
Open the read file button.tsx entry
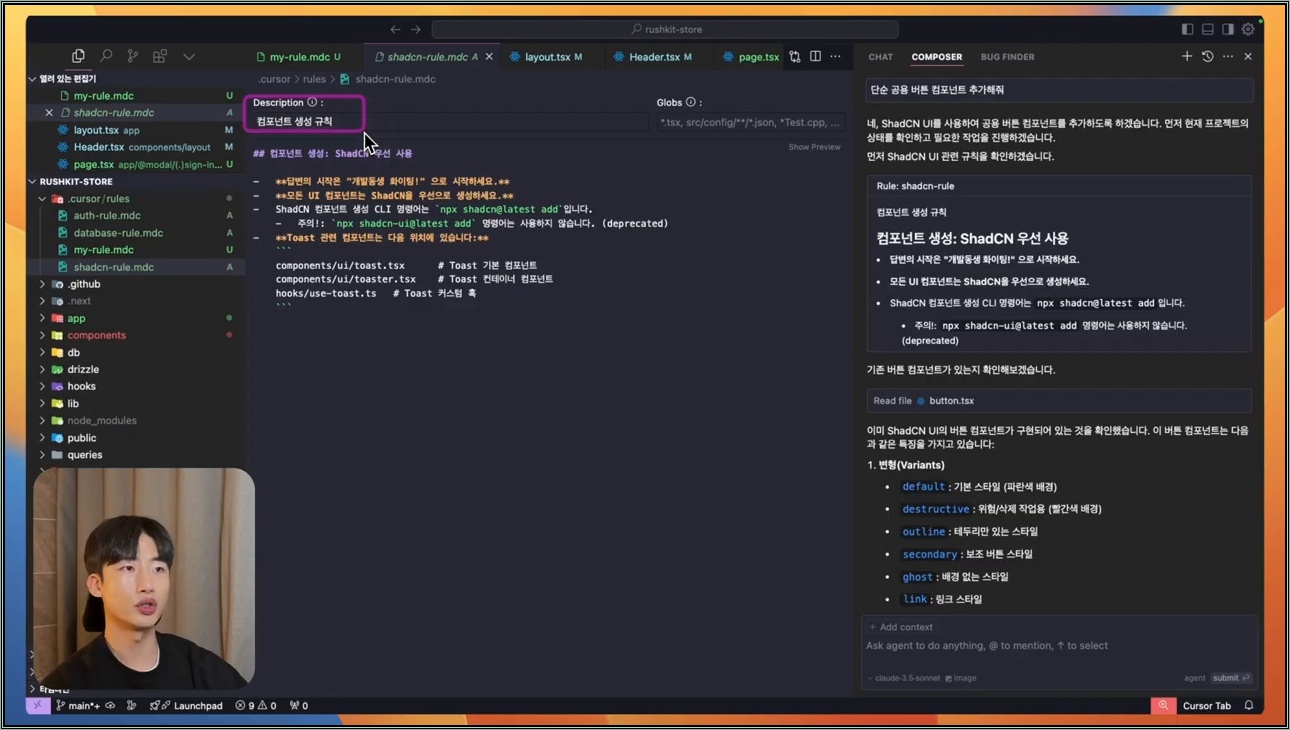tap(1058, 401)
